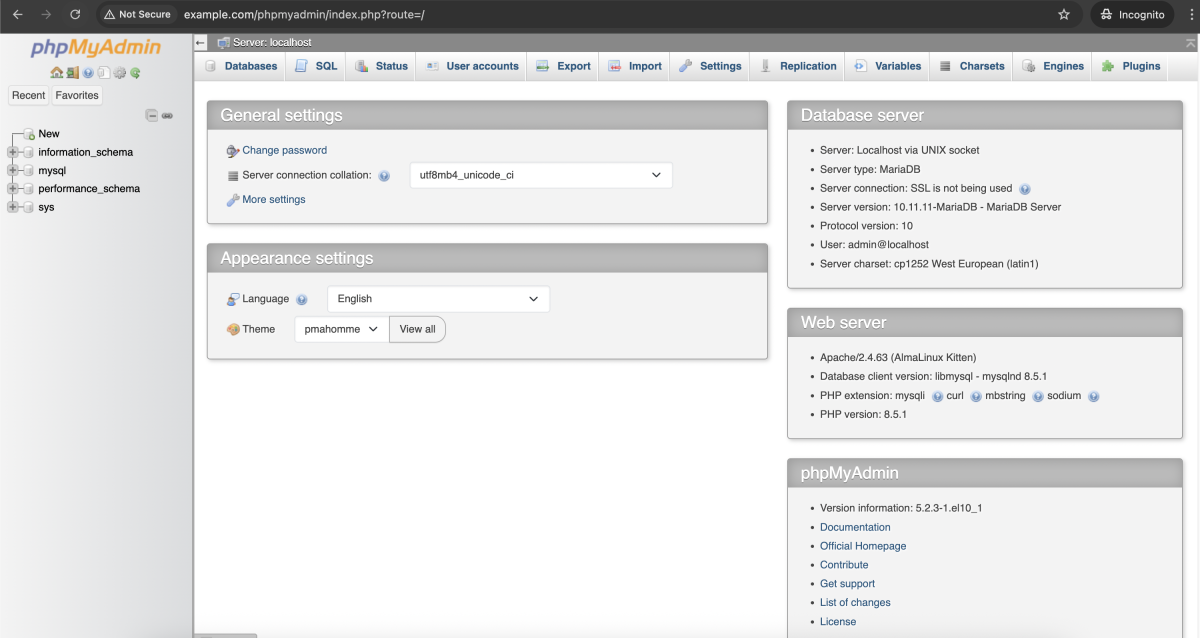Image resolution: width=1200 pixels, height=638 pixels.
Task: Click help icon next to Language label
Action: (302, 299)
